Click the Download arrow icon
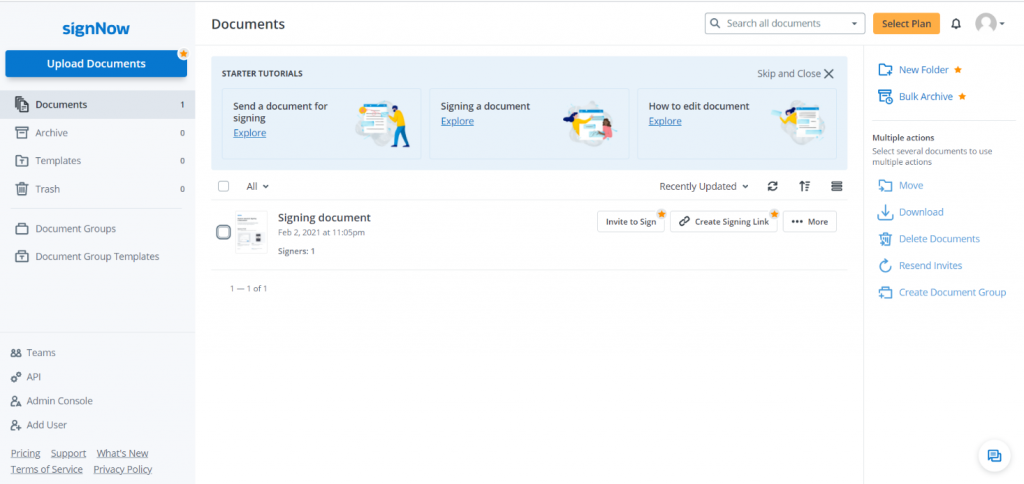This screenshot has width=1024, height=484. point(885,212)
